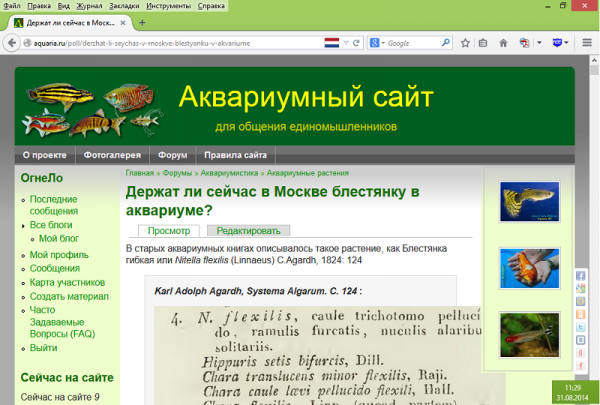The image size is (600, 405).
Task: Go back with the browser back arrow
Action: tap(11, 43)
